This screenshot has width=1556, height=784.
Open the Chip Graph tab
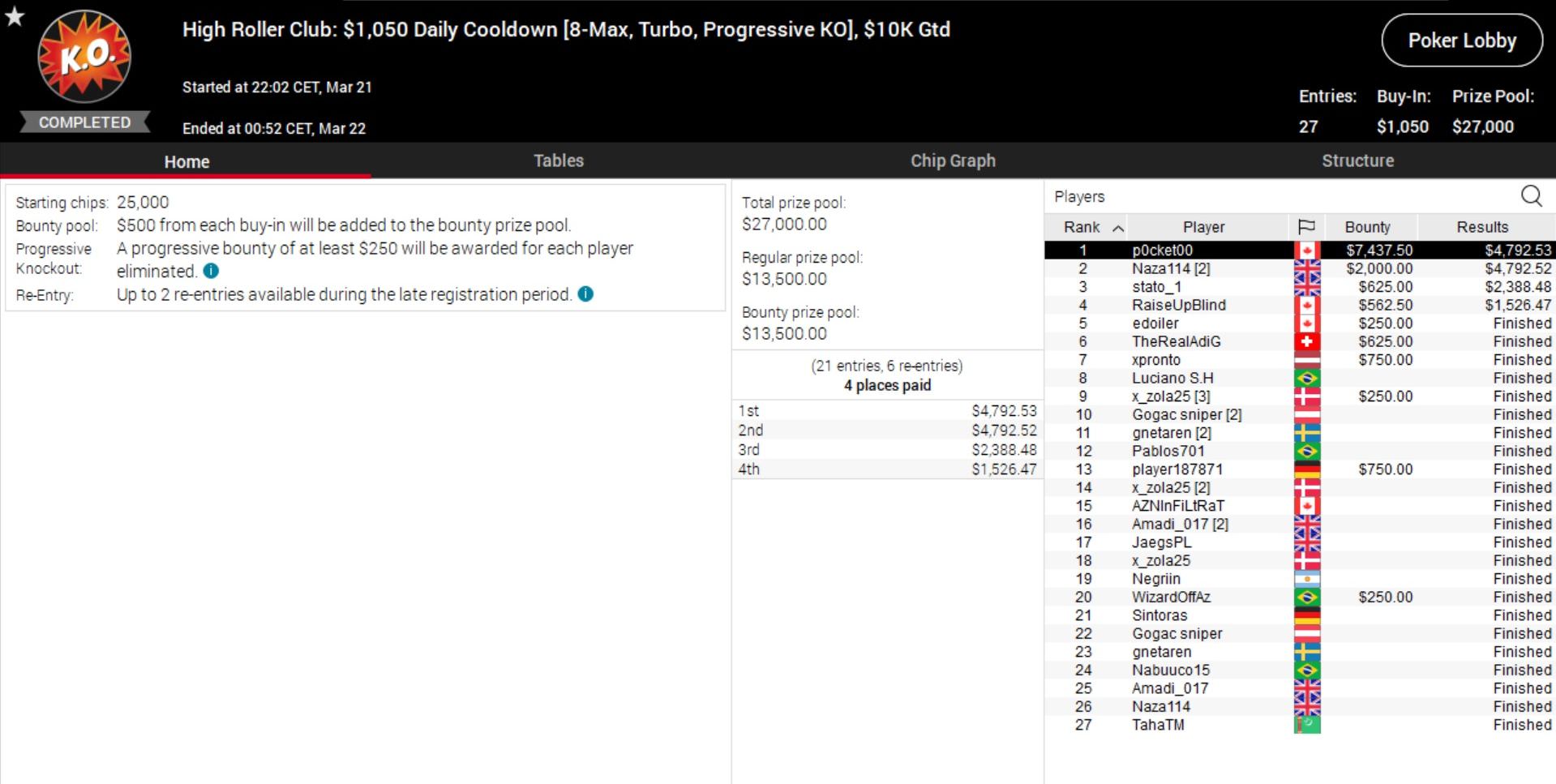[952, 161]
